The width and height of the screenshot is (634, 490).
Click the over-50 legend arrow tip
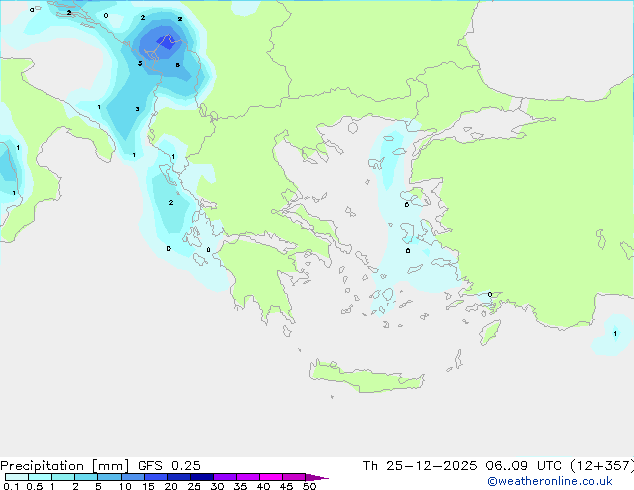tap(317, 477)
